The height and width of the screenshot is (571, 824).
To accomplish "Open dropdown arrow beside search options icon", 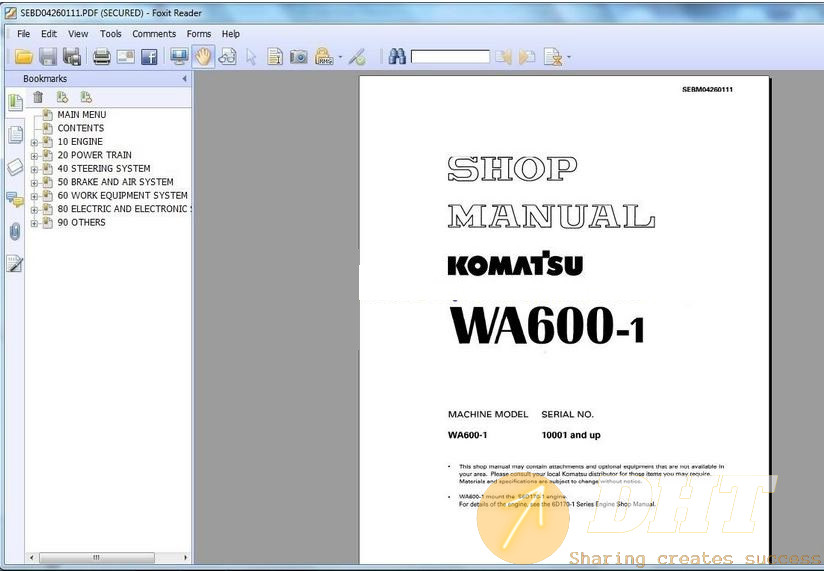I will click(x=569, y=57).
